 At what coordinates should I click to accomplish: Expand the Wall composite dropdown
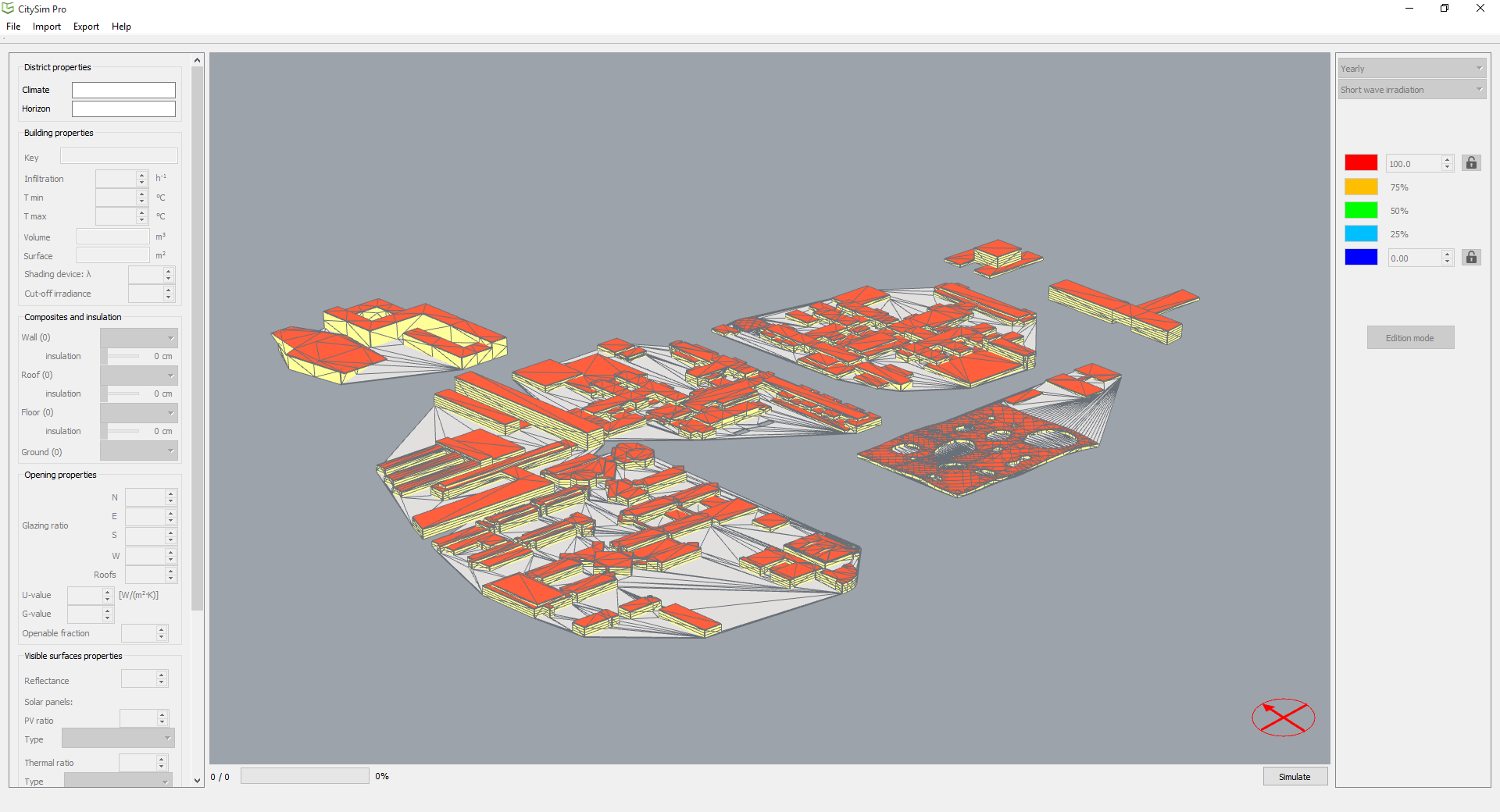pyautogui.click(x=139, y=338)
